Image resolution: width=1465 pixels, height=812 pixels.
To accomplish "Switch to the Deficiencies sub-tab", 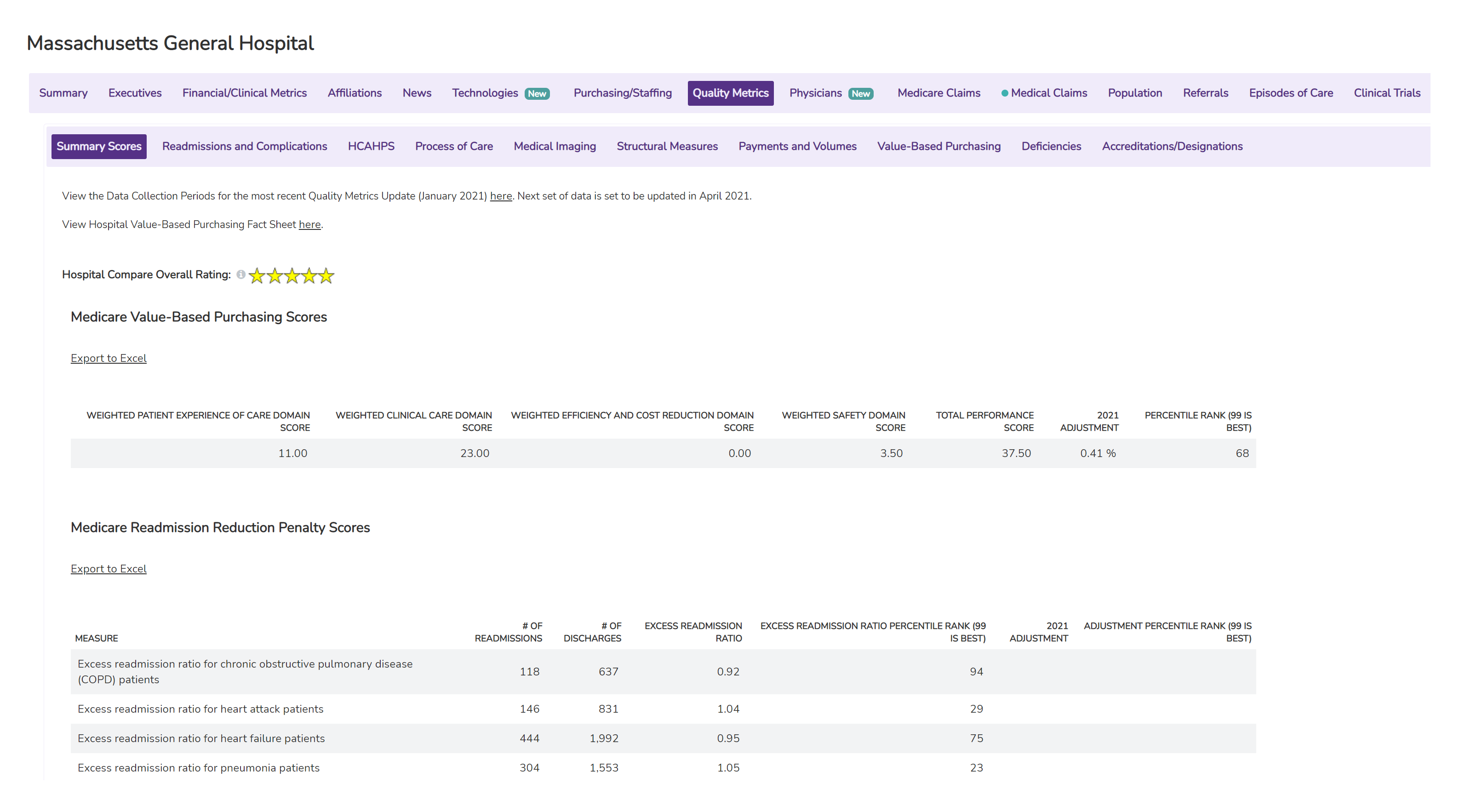I will pos(1051,147).
